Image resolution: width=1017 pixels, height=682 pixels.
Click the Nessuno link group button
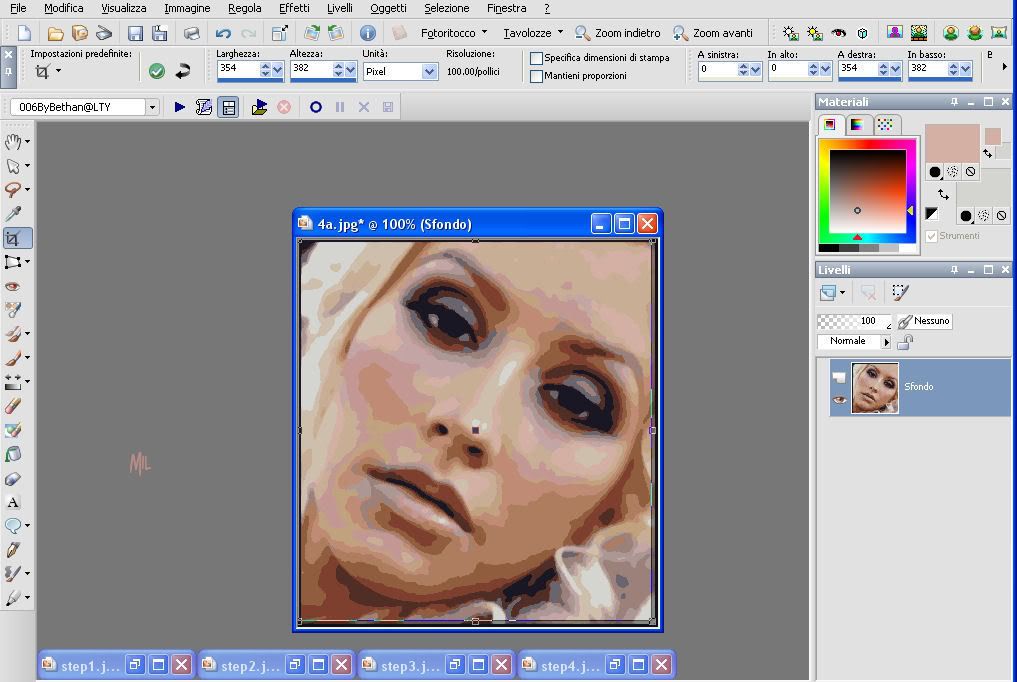924,321
